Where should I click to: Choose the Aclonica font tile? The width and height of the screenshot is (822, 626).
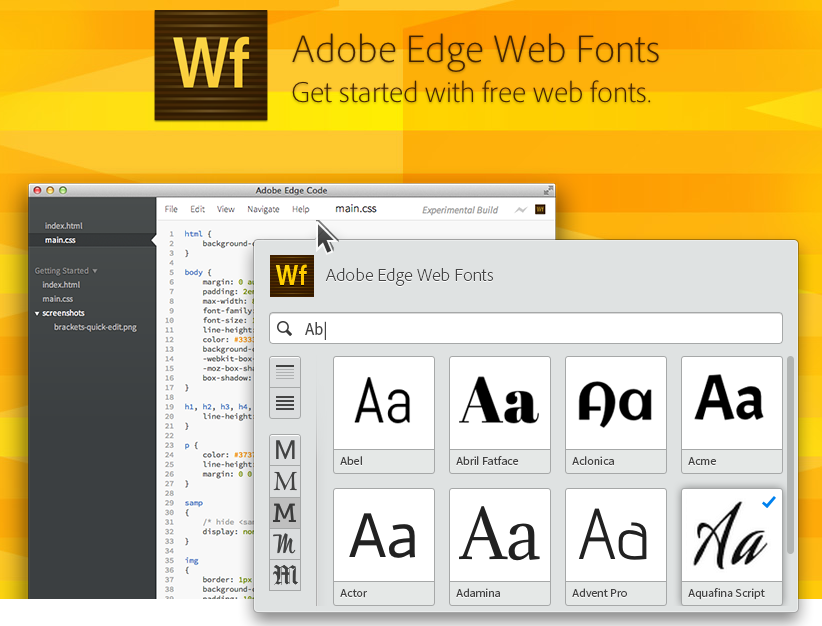click(x=616, y=415)
